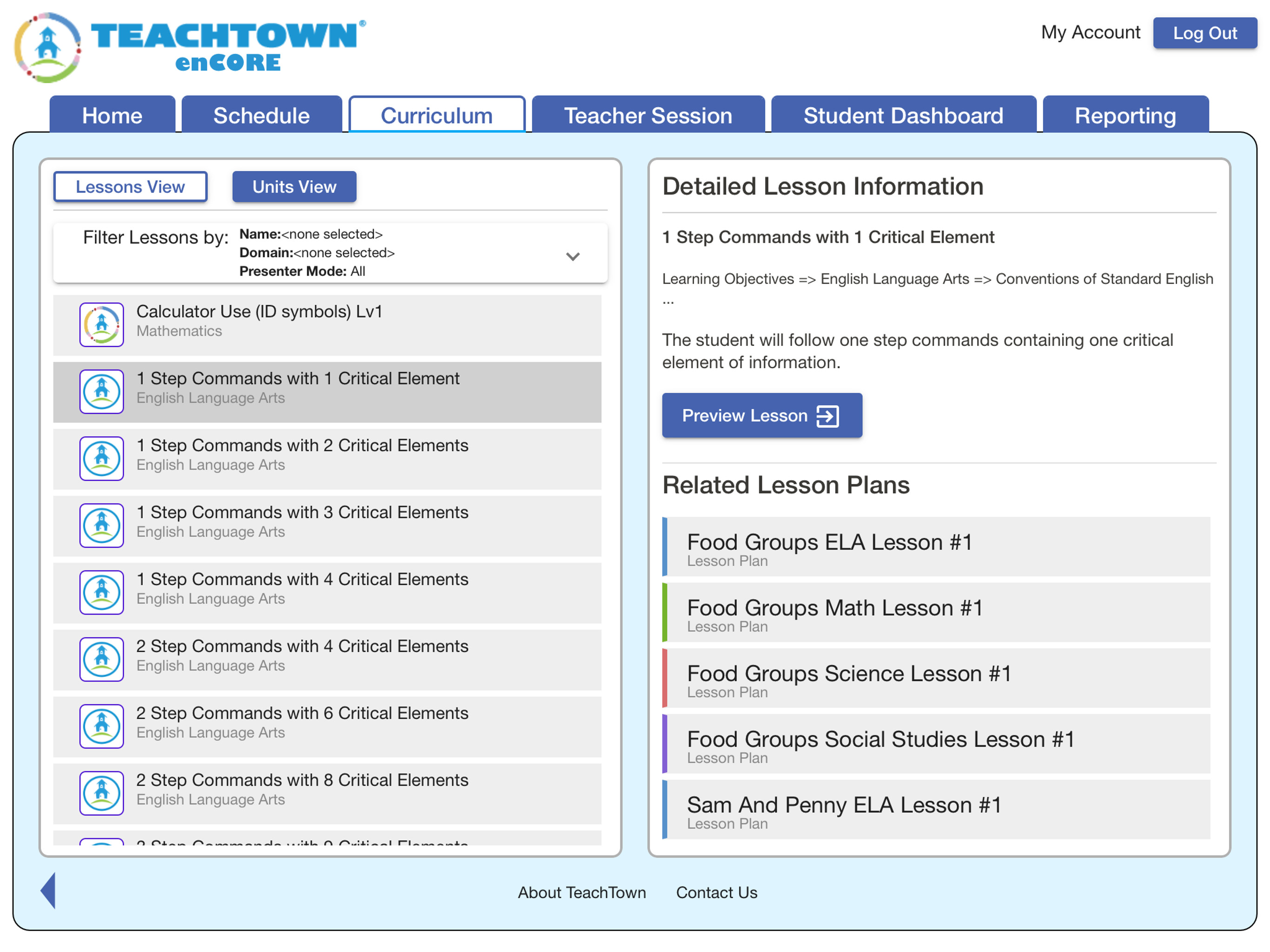Select lesson title '1 Step Commands with 3 Critical Elements'
Screen dimensions: 1270x952
[x=303, y=512]
